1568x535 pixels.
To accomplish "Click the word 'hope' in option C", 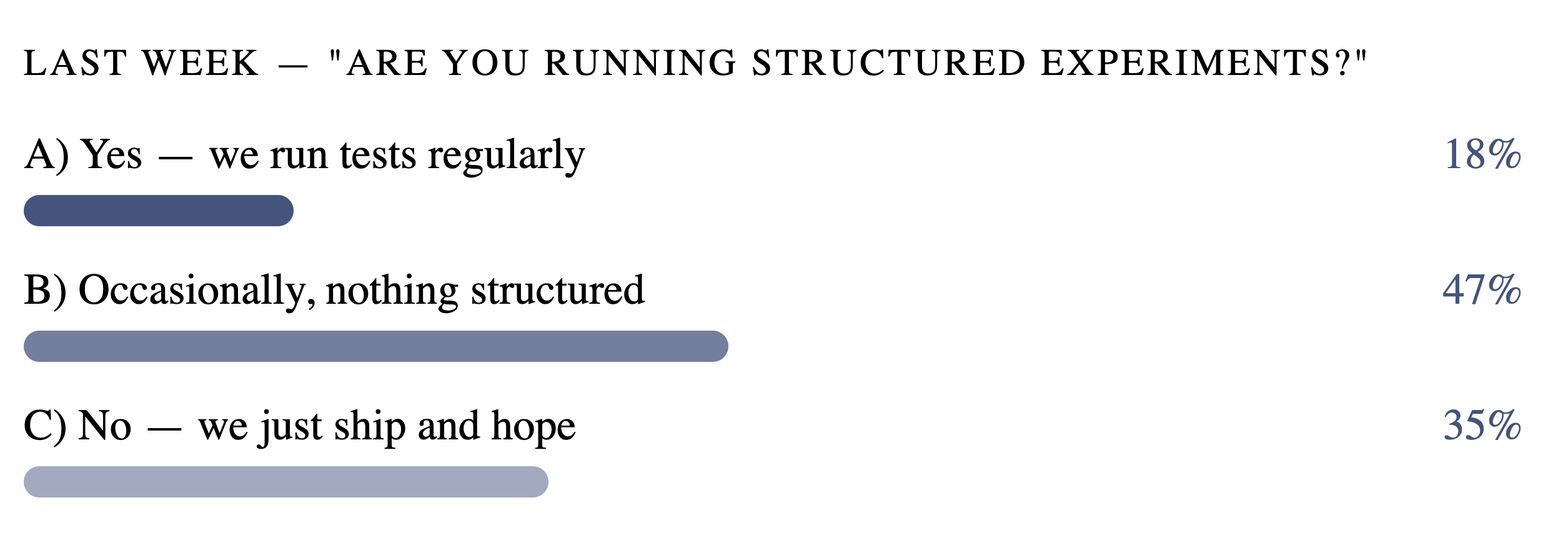I will coord(533,427).
